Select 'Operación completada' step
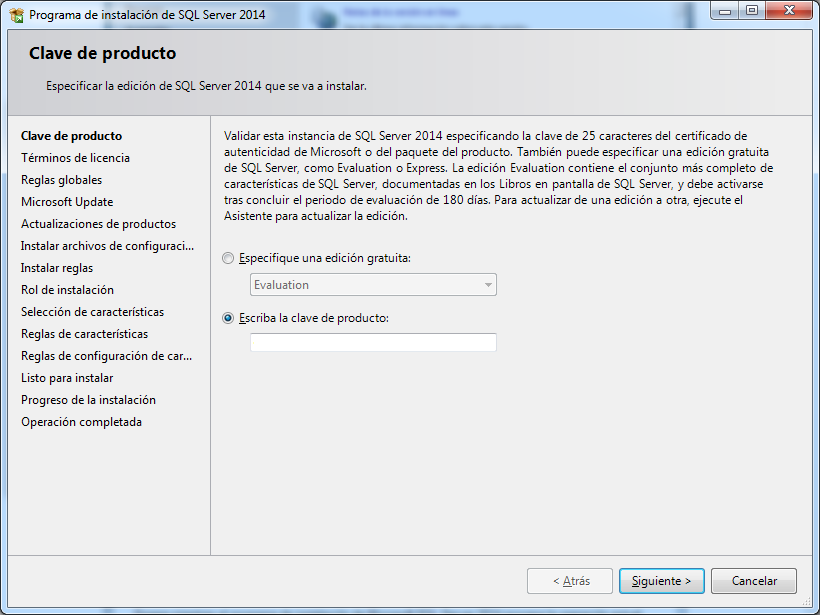Screen dimensions: 820x615 [x=82, y=422]
